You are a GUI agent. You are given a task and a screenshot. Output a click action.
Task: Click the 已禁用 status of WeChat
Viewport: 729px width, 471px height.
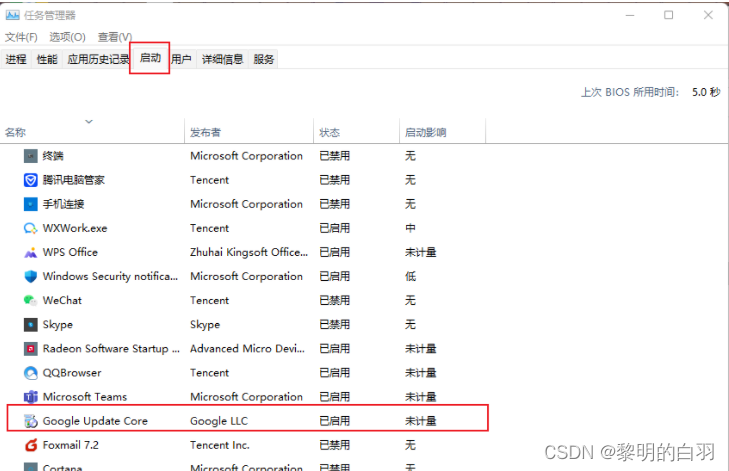[335, 300]
